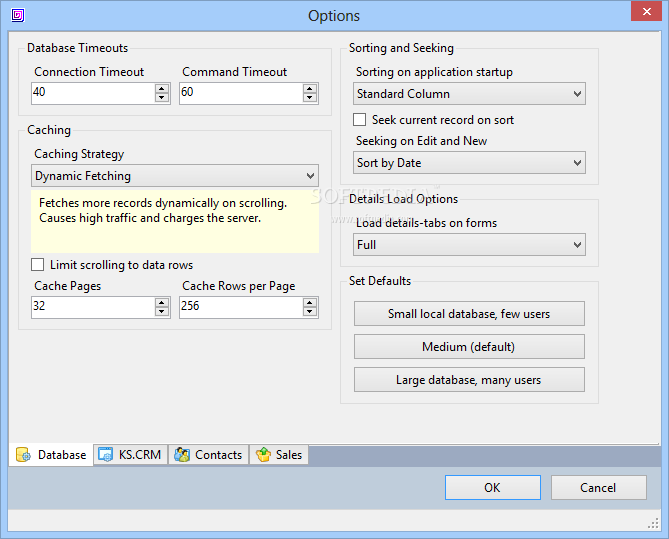Switch to the KS.CRM tab
The image size is (669, 539).
tap(130, 455)
